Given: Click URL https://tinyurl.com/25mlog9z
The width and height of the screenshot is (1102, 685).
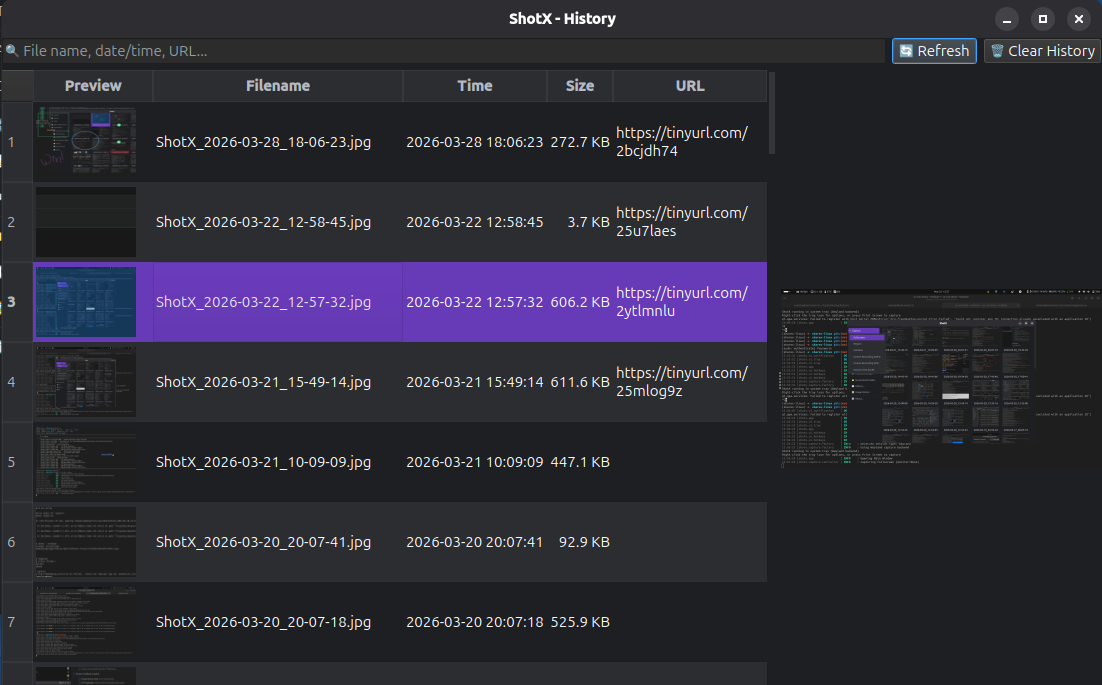Looking at the screenshot, I should 682,382.
